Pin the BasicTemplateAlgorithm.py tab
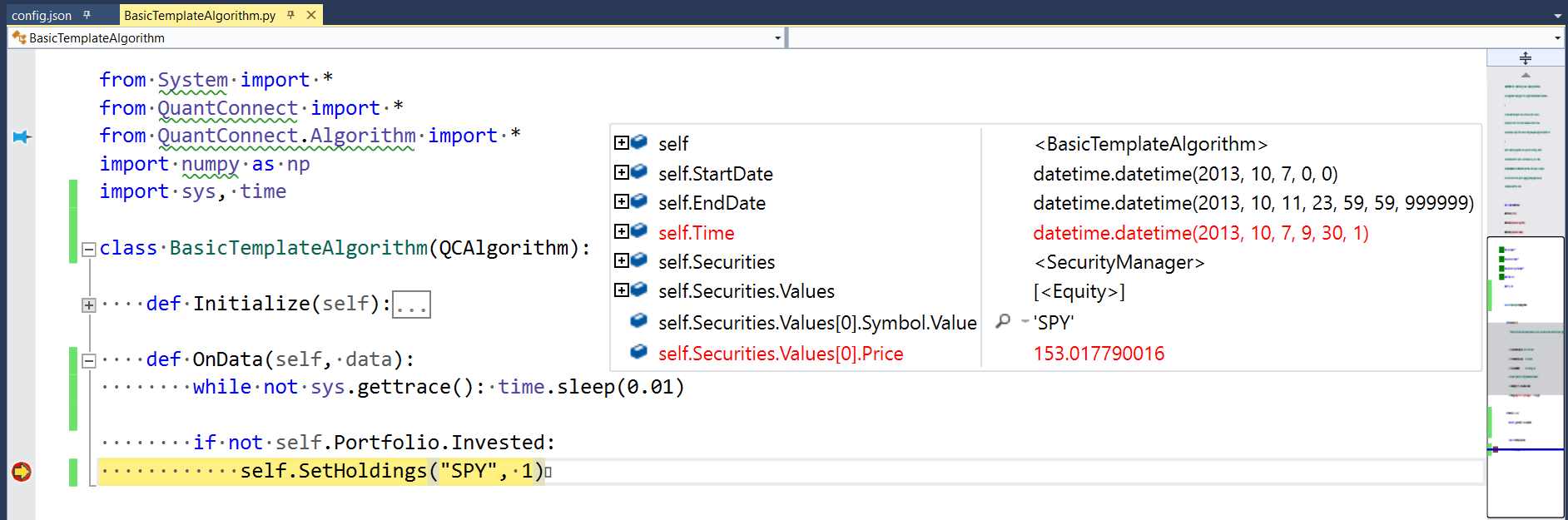1568x520 pixels. tap(290, 15)
